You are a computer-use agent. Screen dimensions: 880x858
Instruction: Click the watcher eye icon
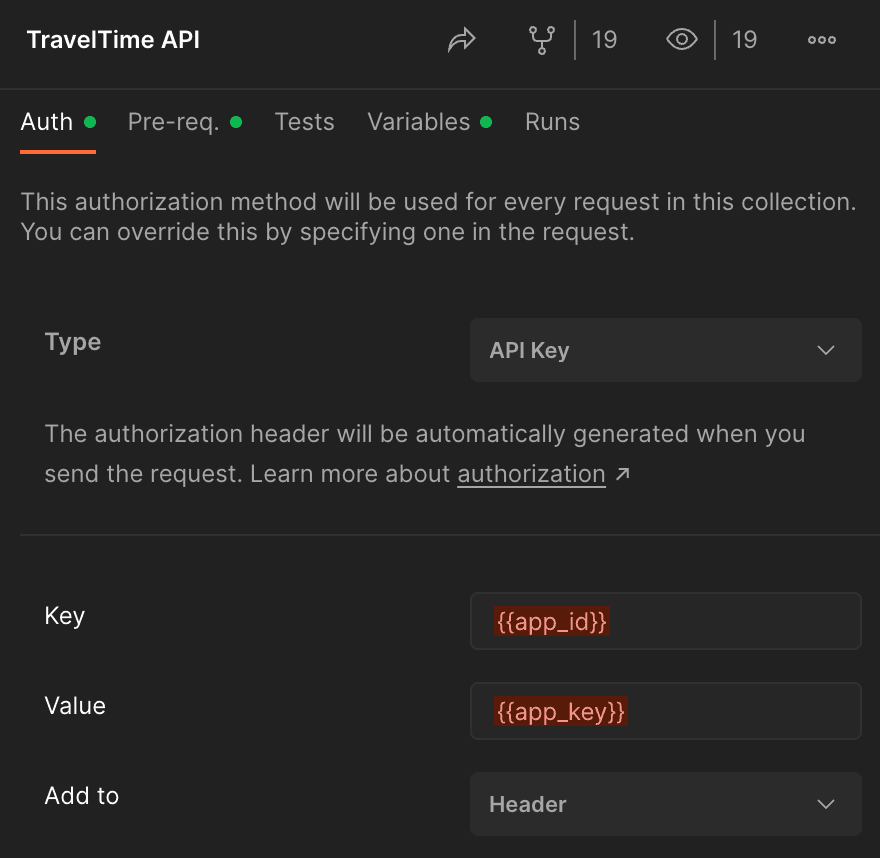[681, 40]
